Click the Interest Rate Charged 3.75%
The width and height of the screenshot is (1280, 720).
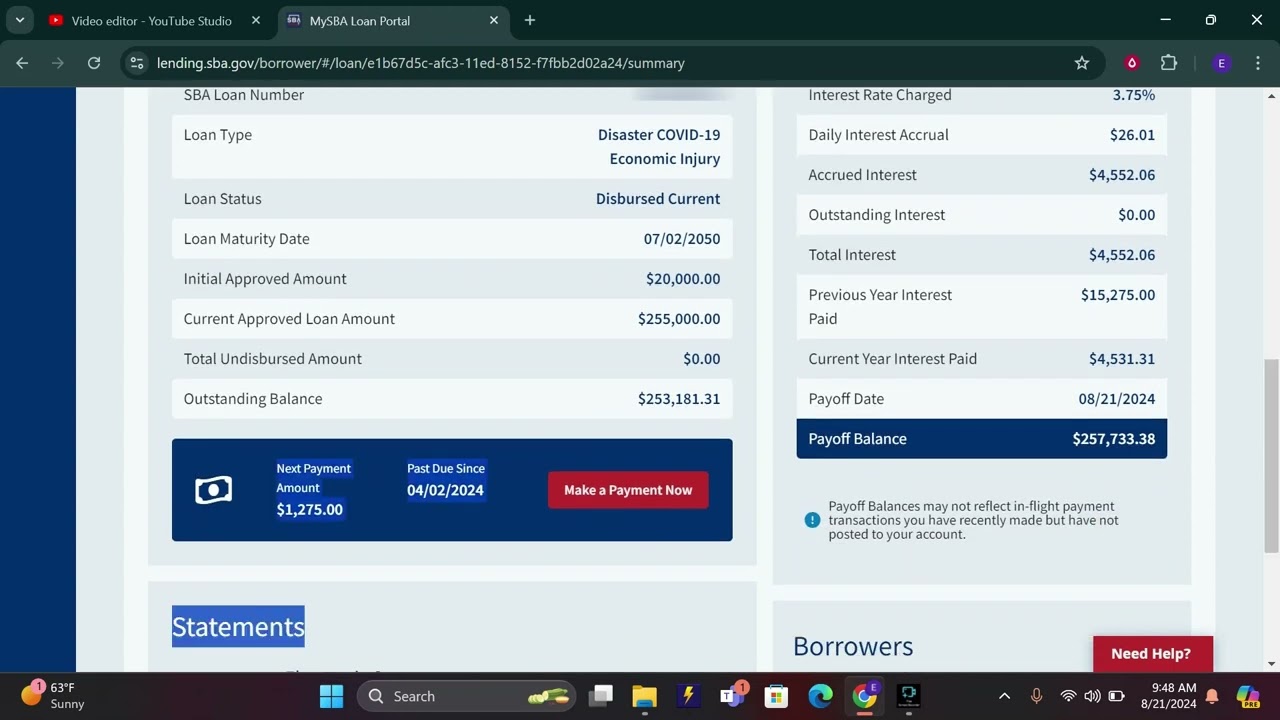point(1134,95)
